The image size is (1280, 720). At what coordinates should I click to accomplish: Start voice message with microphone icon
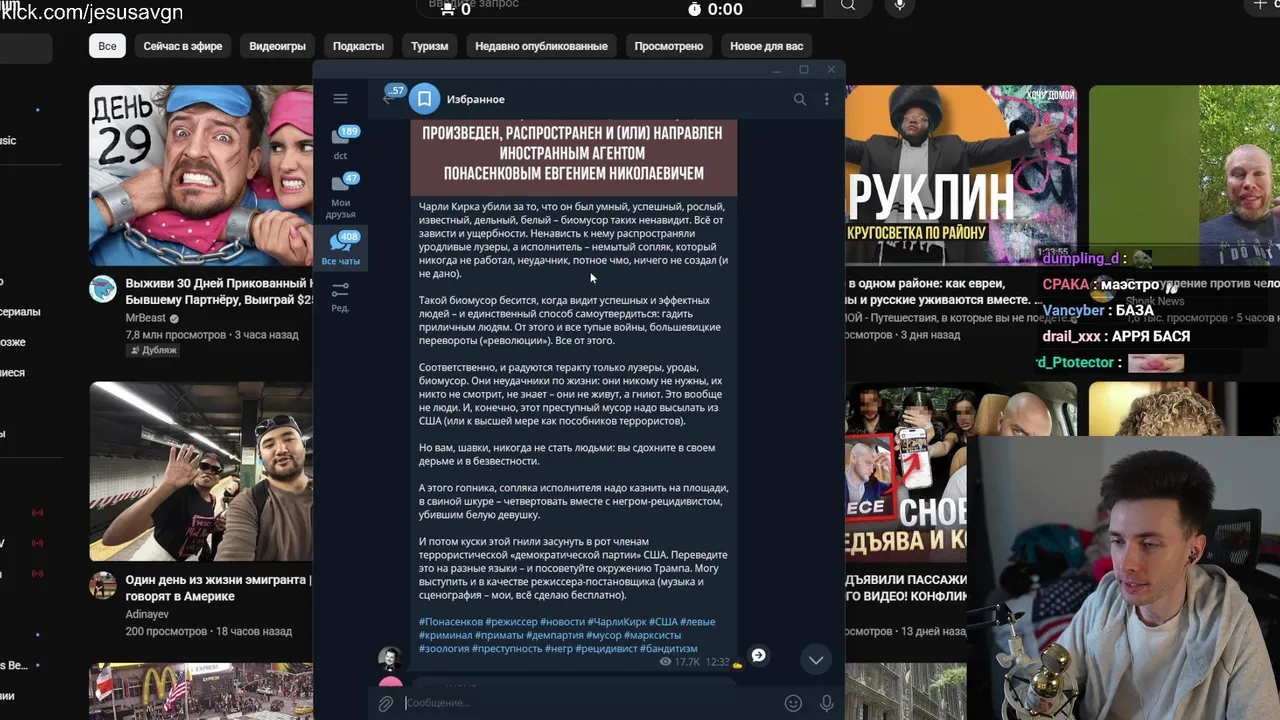coord(827,703)
